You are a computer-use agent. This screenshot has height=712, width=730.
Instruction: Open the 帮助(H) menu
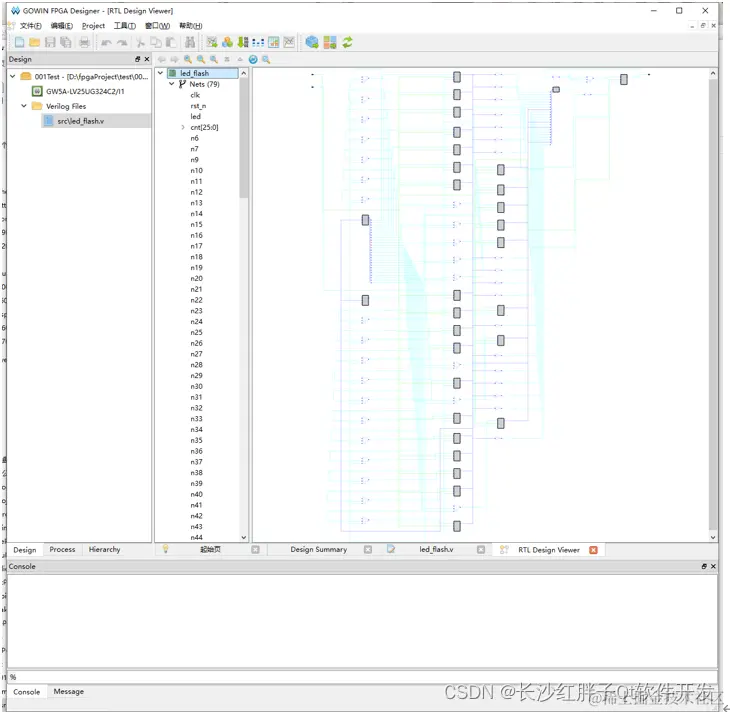[x=190, y=26]
